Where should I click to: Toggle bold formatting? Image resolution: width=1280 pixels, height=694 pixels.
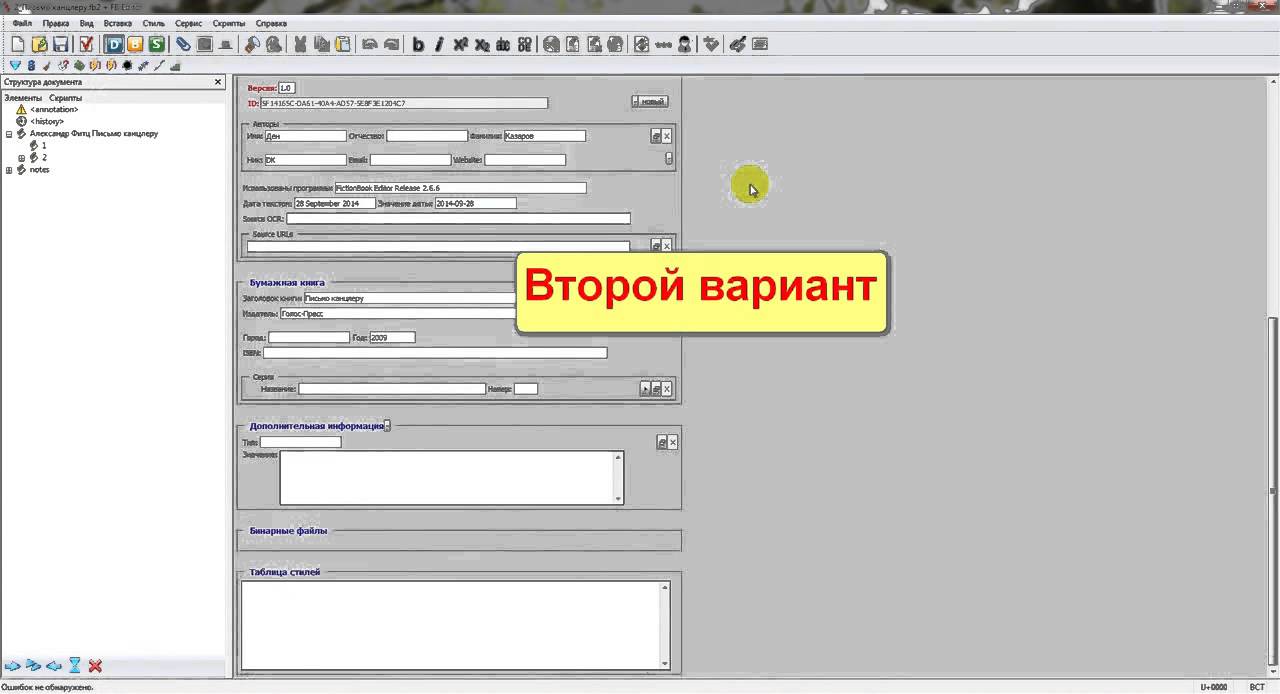click(x=418, y=44)
